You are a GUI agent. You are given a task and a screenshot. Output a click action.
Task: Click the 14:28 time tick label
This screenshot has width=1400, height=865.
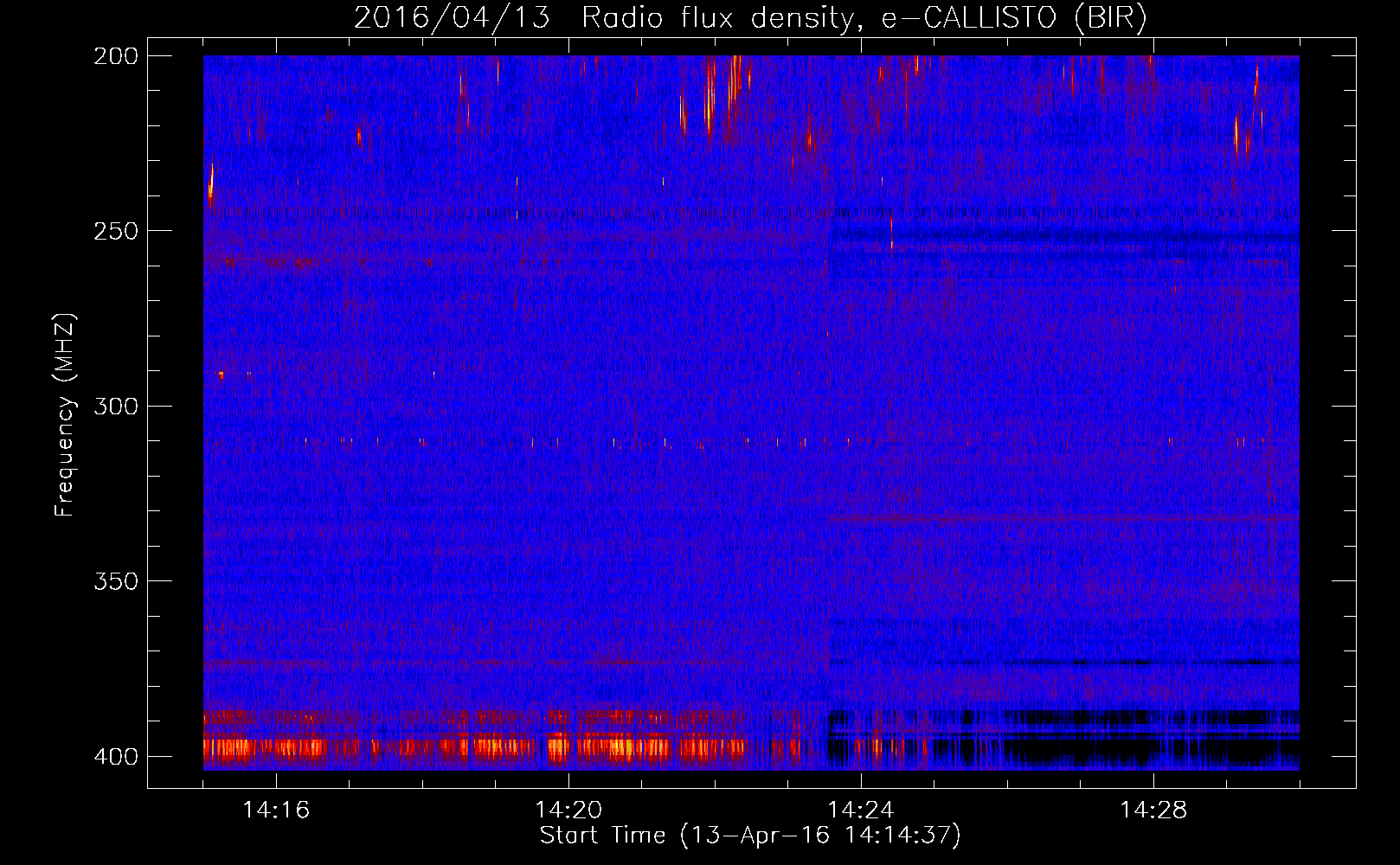tap(1153, 810)
